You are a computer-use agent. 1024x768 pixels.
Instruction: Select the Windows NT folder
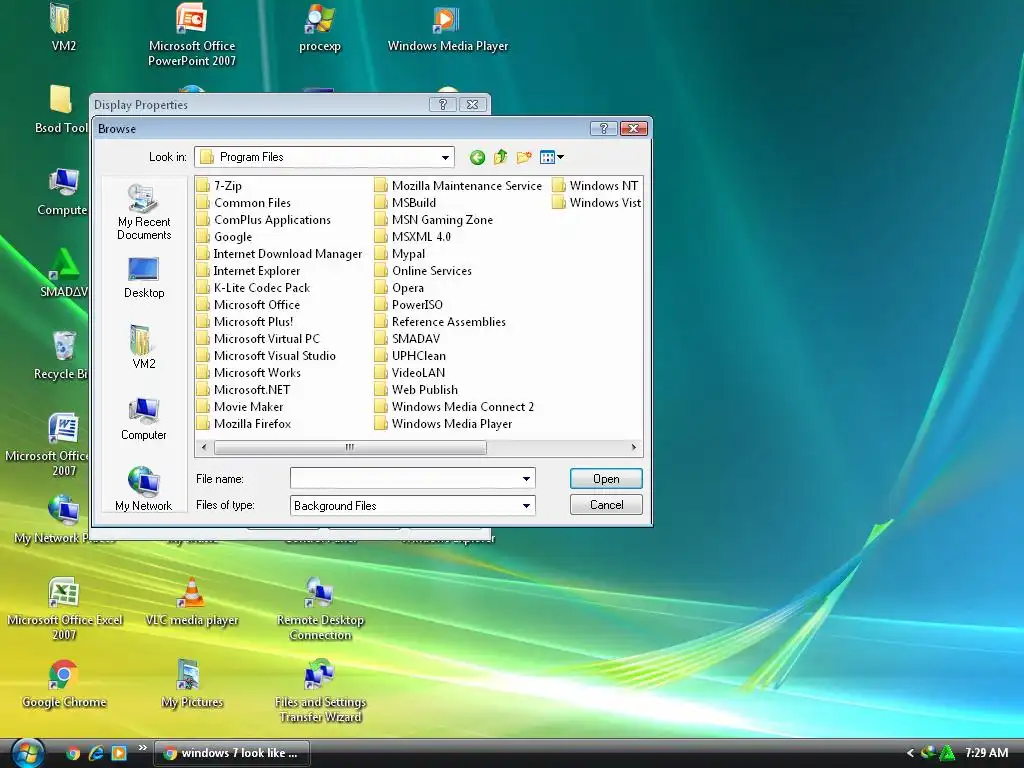[596, 185]
